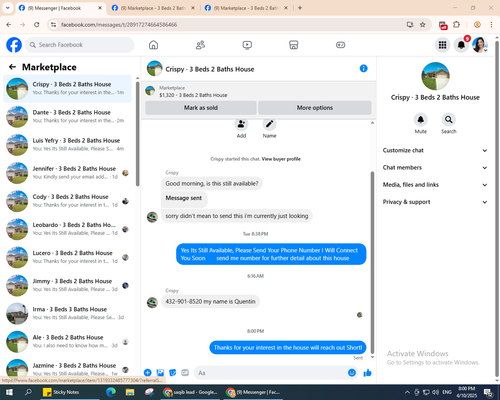This screenshot has width=500, height=400.
Task: Open the Facebook home feed icon
Action: (153, 45)
